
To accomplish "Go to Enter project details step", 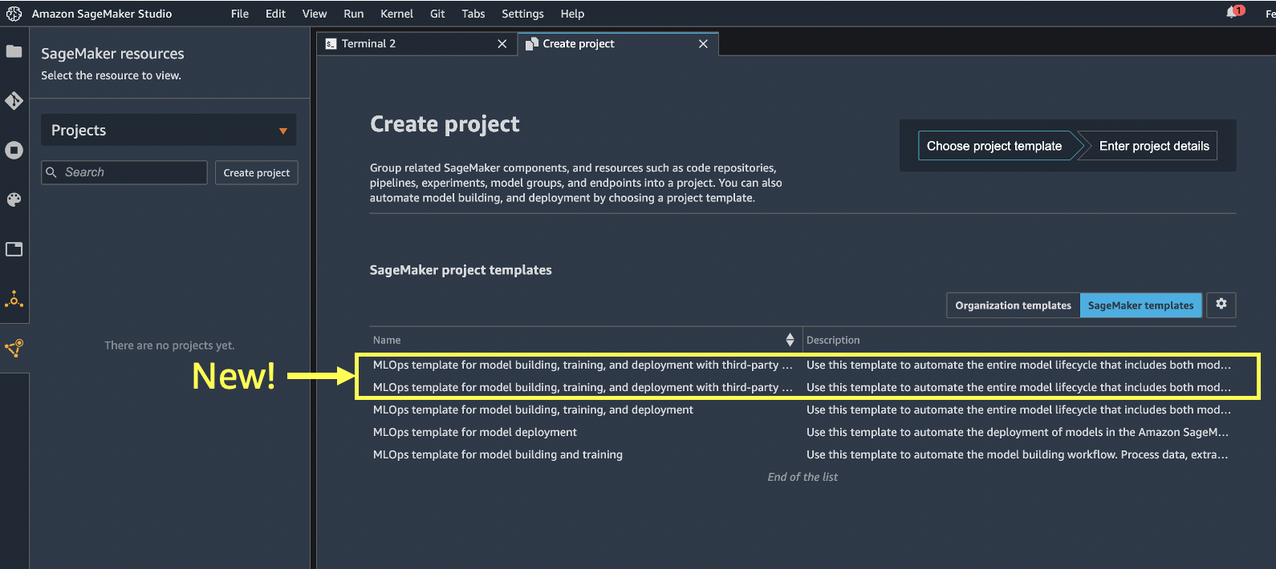I will click(1153, 146).
